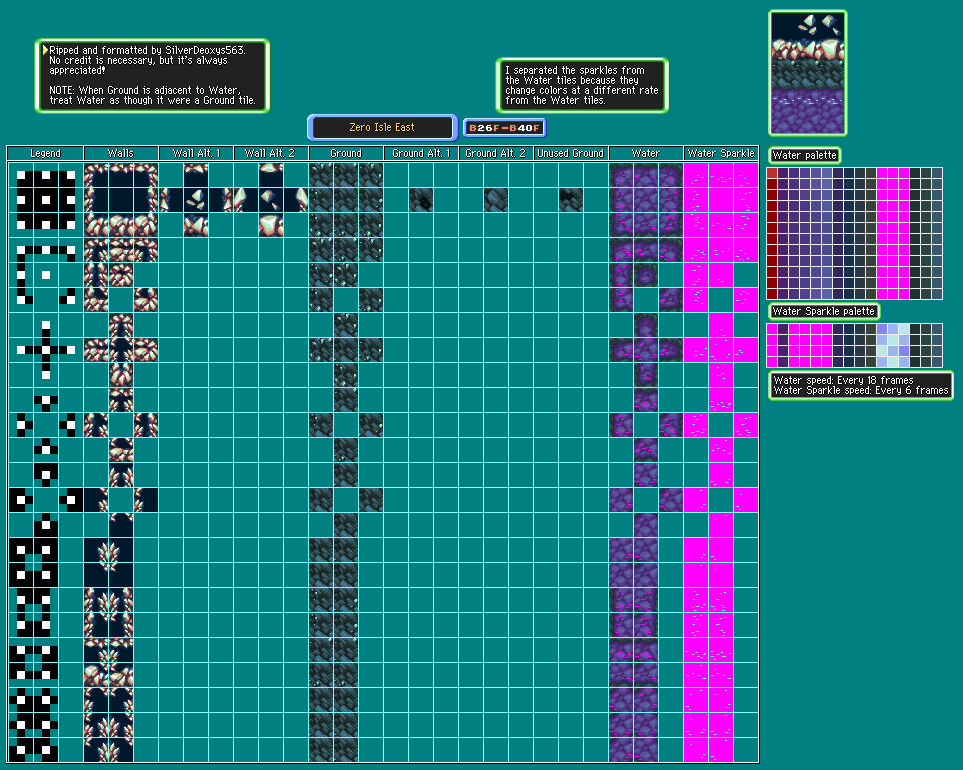Click the "Ground Alt. 2" column header
The height and width of the screenshot is (770, 963).
(x=496, y=153)
